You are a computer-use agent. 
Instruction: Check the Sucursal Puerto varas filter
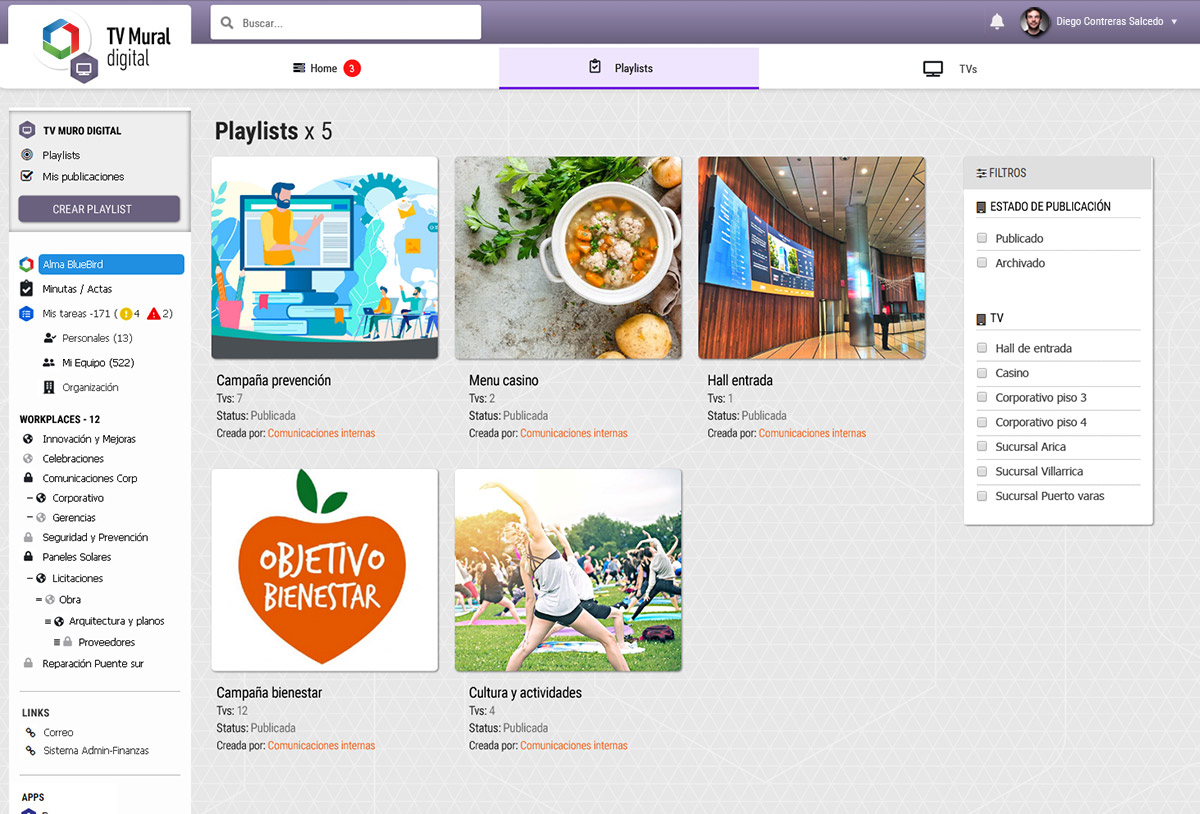coord(982,496)
